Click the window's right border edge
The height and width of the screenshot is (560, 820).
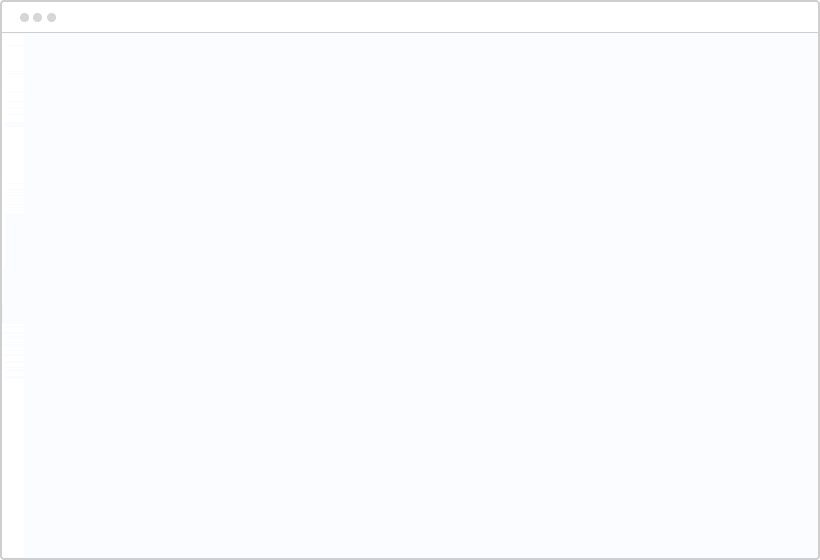[x=818, y=295]
